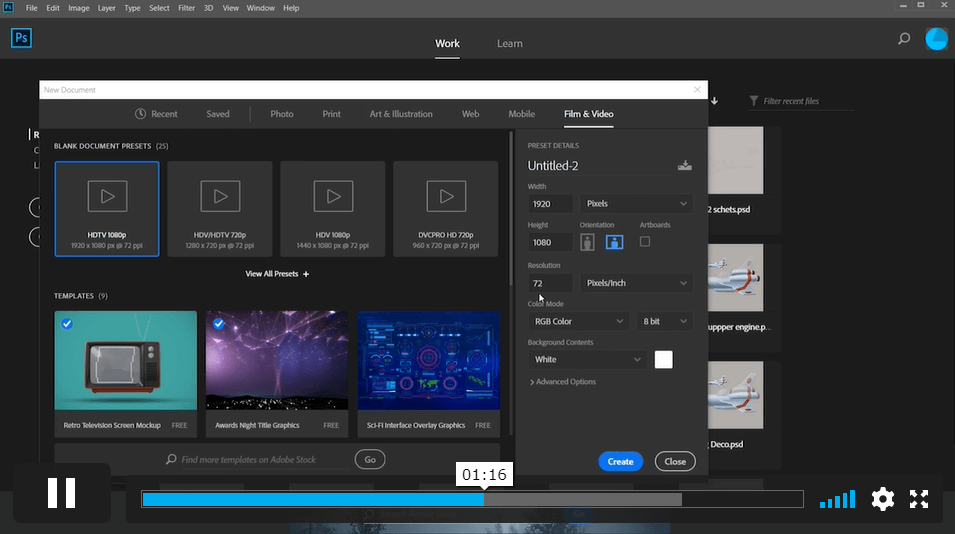Click the sort arrow beside filter

[x=714, y=100]
